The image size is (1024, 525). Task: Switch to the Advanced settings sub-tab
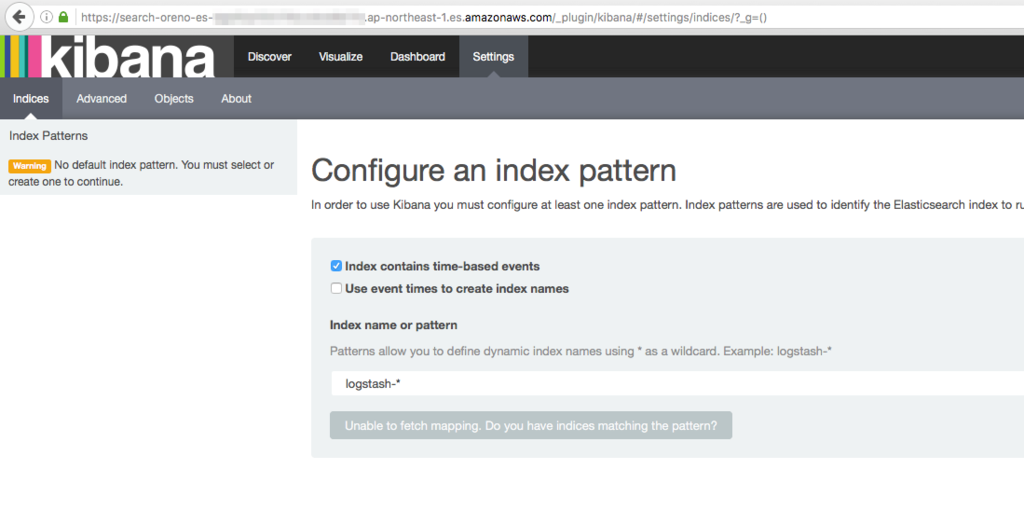point(101,99)
